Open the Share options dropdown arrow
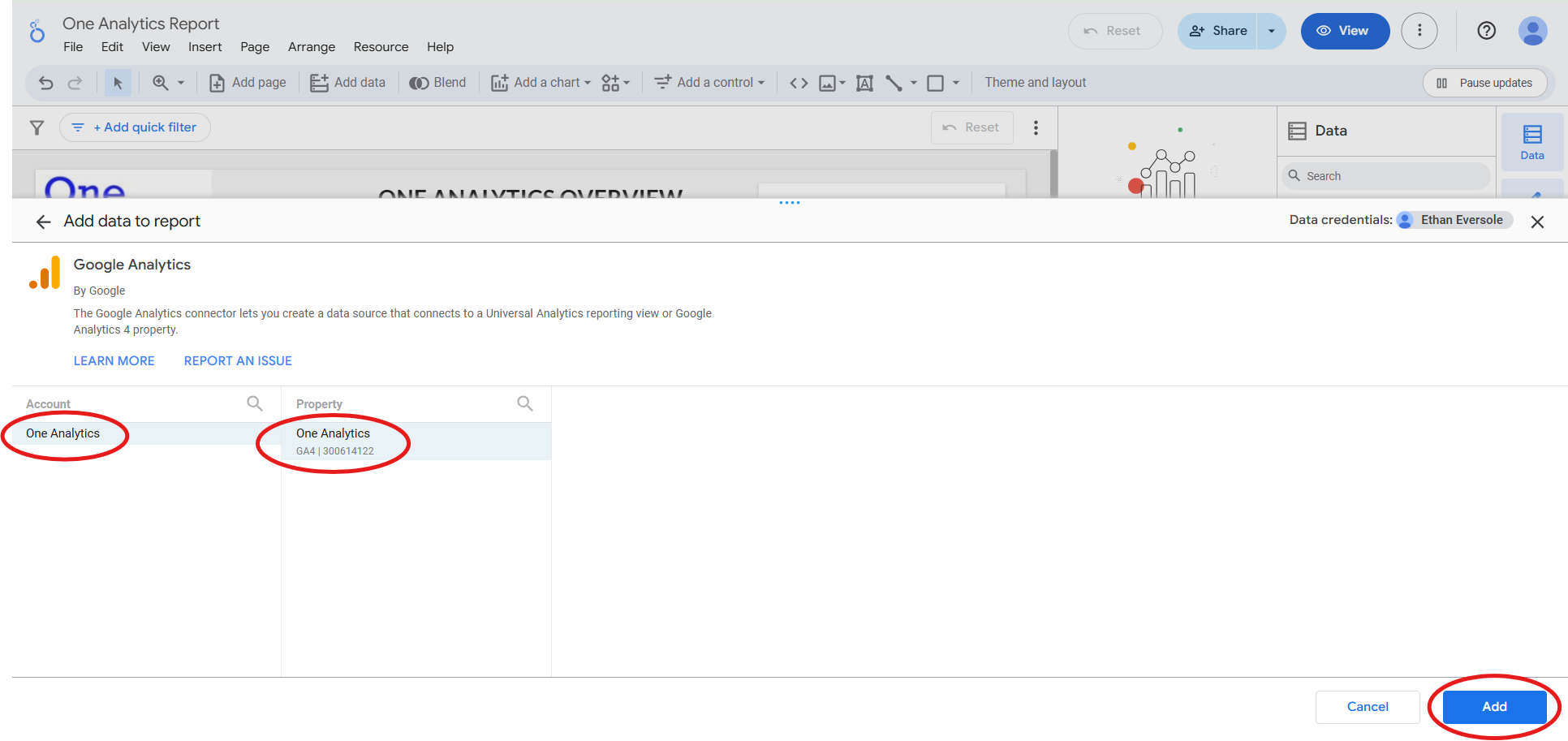The image size is (1568, 741). coord(1271,31)
